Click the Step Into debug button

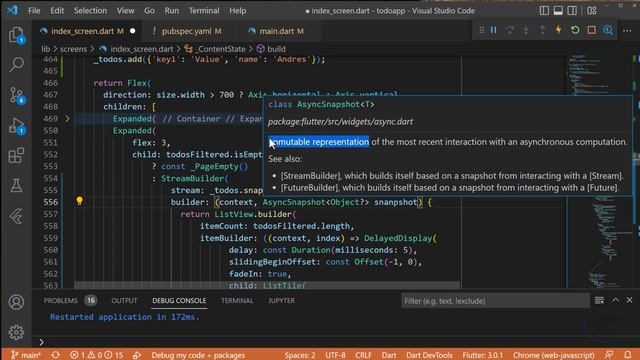click(526, 30)
